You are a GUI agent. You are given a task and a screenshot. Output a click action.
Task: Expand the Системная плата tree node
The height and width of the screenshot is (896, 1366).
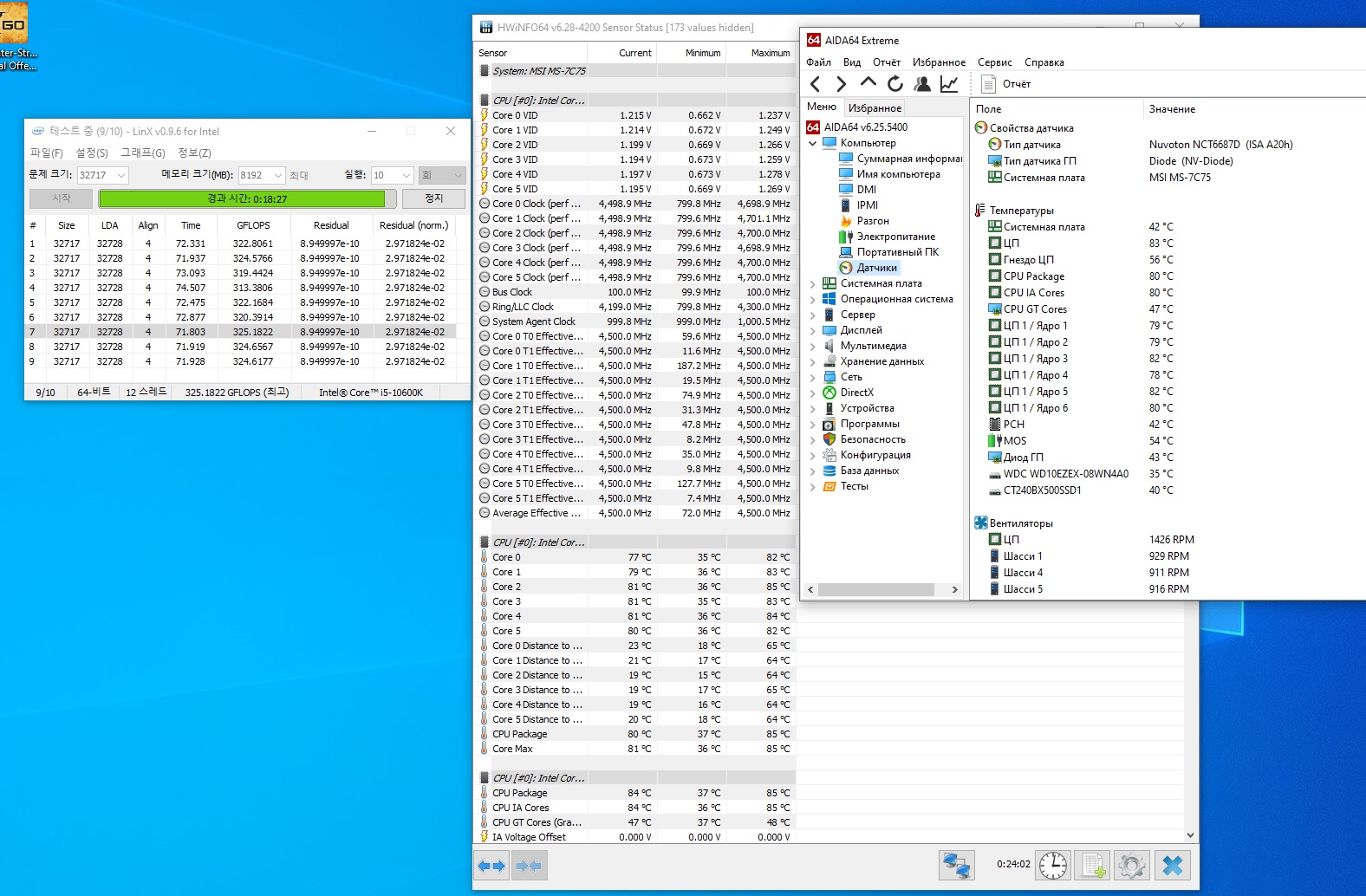[x=812, y=283]
